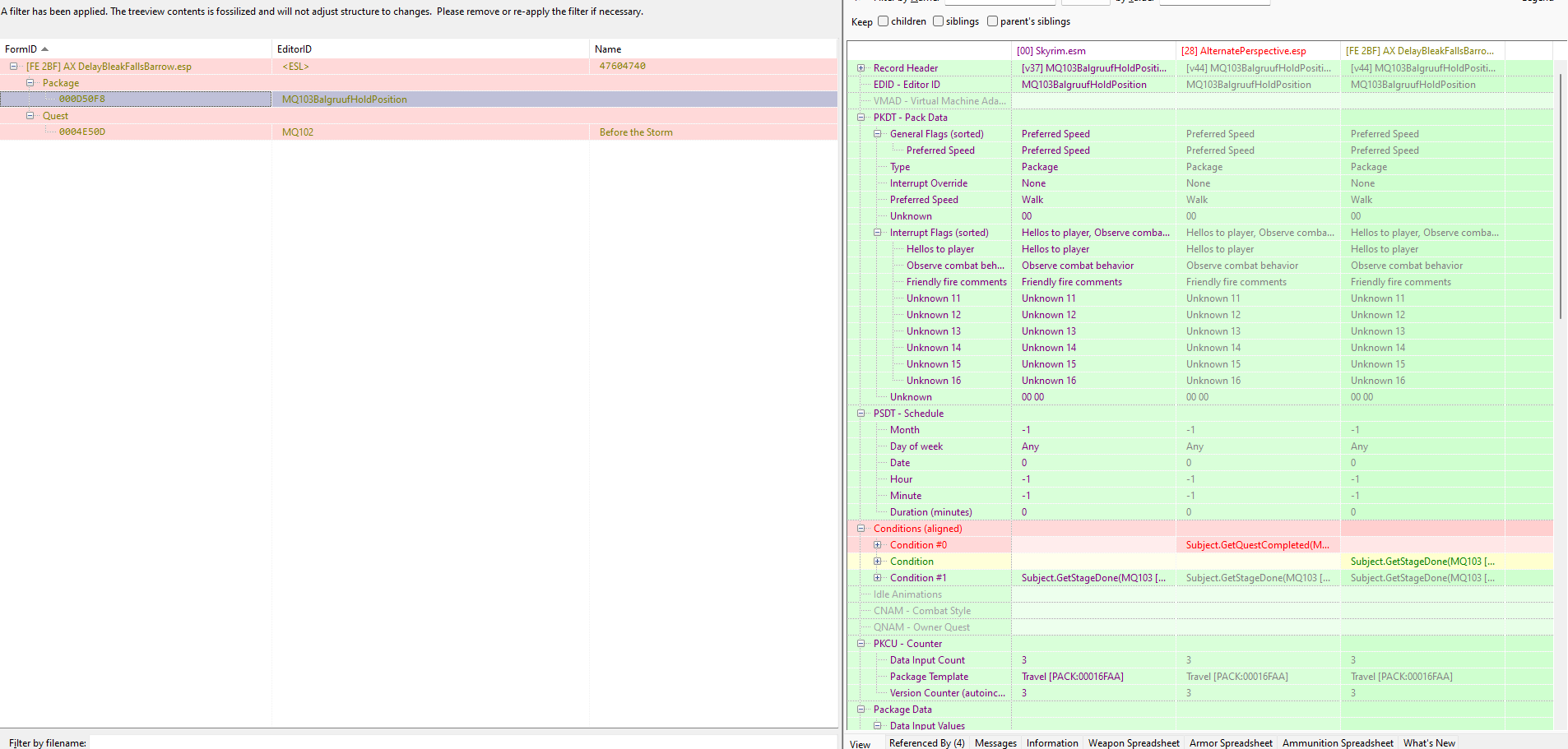Collapse the Package Data section

click(x=861, y=710)
